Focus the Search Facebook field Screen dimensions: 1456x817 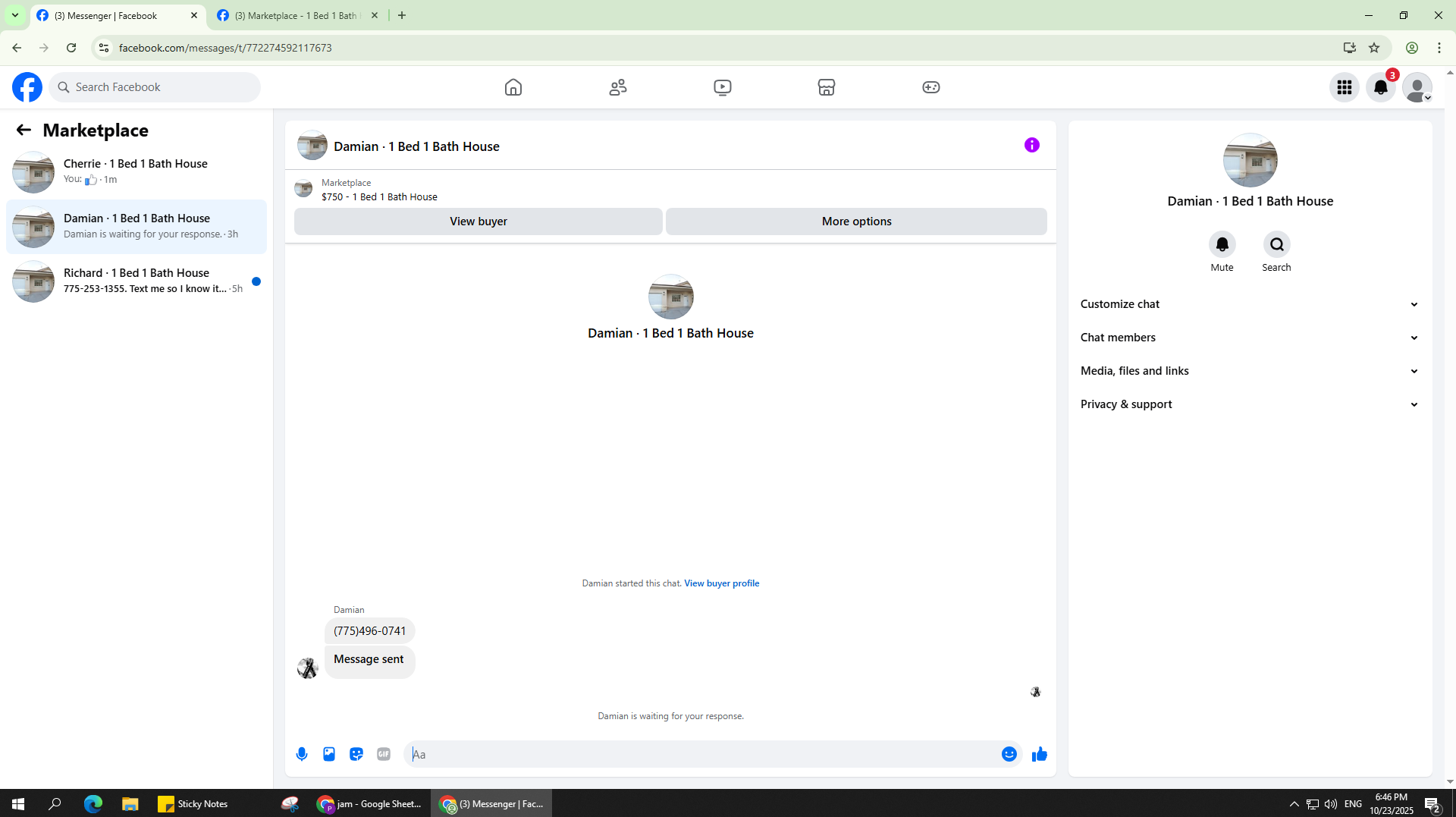click(x=155, y=87)
